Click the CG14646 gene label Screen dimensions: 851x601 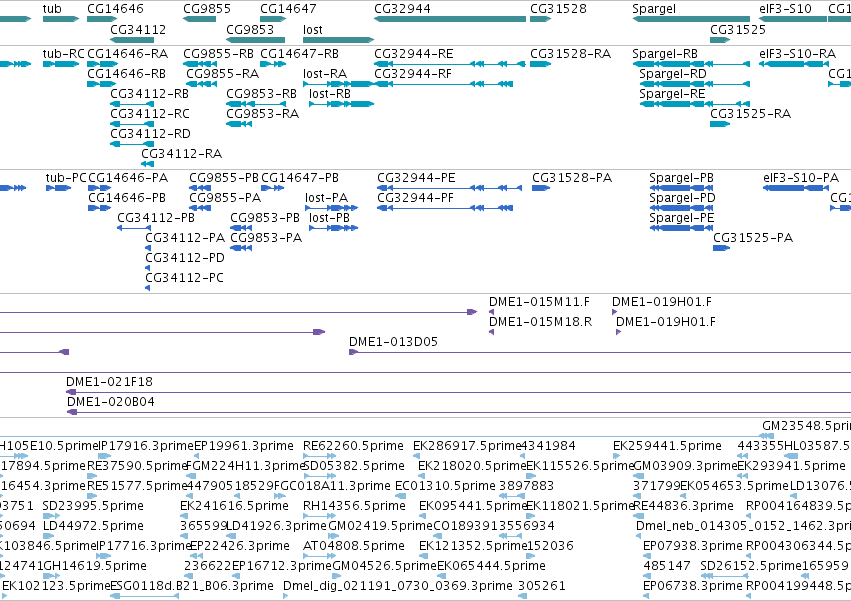pyautogui.click(x=115, y=9)
